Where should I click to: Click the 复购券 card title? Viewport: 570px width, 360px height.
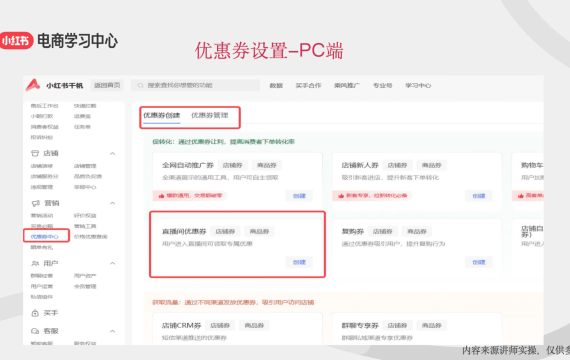[x=353, y=231]
